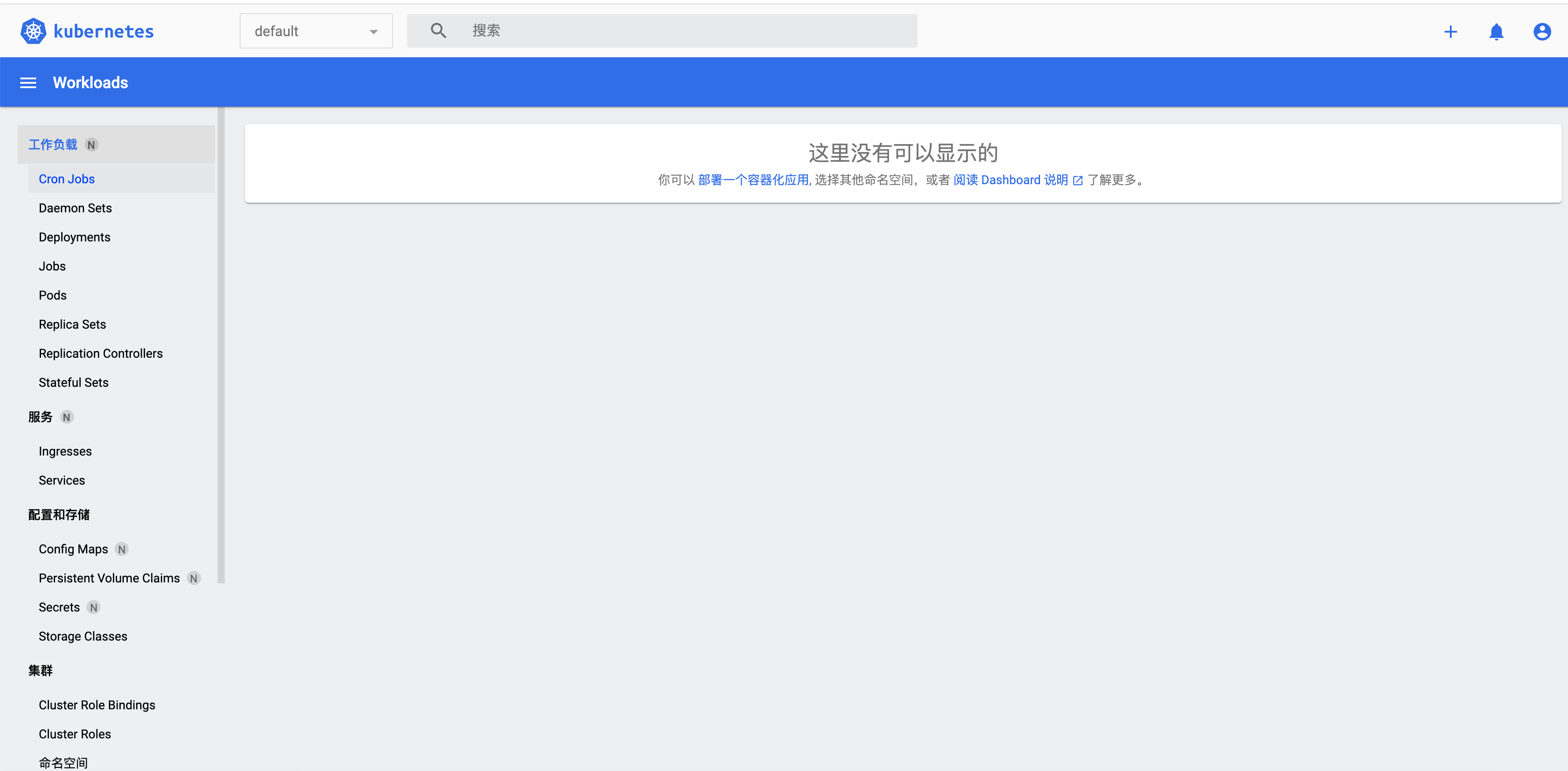
Task: Click the plus create resource icon
Action: point(1450,32)
